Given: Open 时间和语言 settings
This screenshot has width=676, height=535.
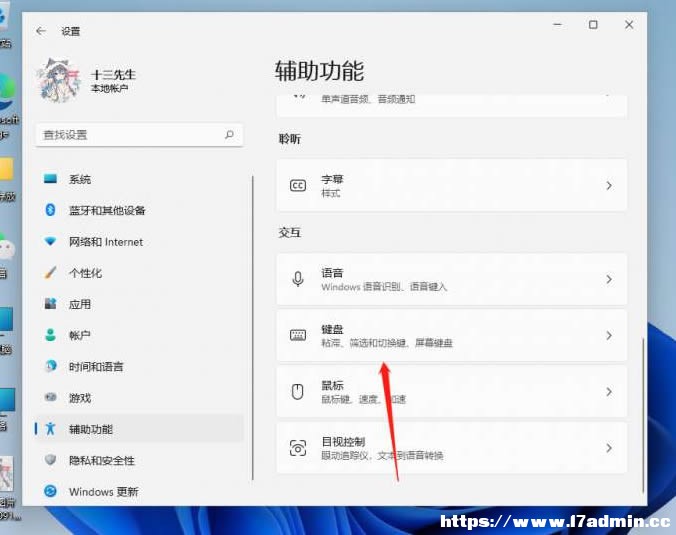Looking at the screenshot, I should 139,366.
